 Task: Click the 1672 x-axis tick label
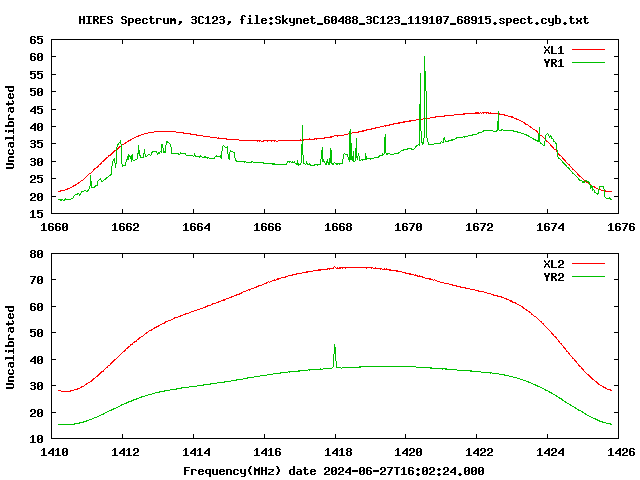[480, 227]
